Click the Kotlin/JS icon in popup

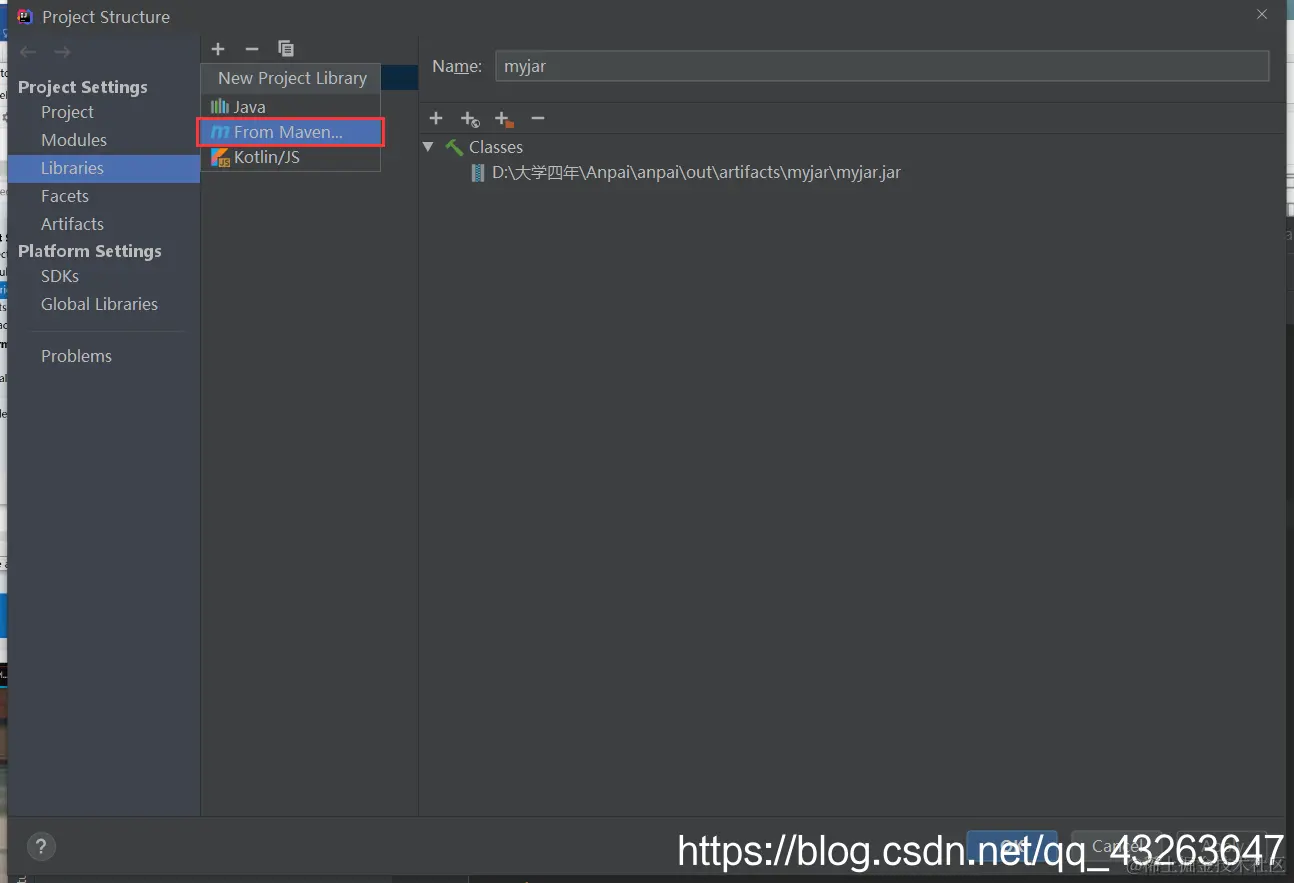pyautogui.click(x=220, y=157)
